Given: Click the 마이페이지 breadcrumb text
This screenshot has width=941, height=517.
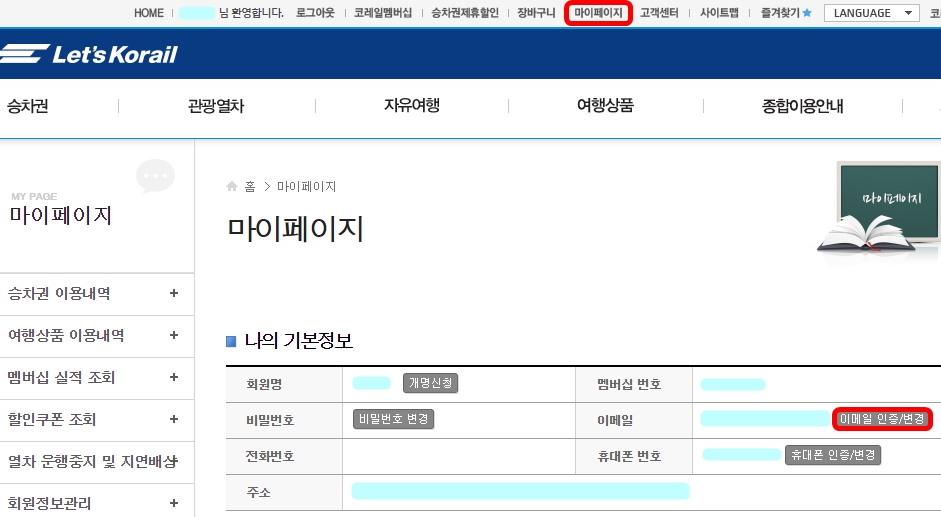Looking at the screenshot, I should (307, 187).
